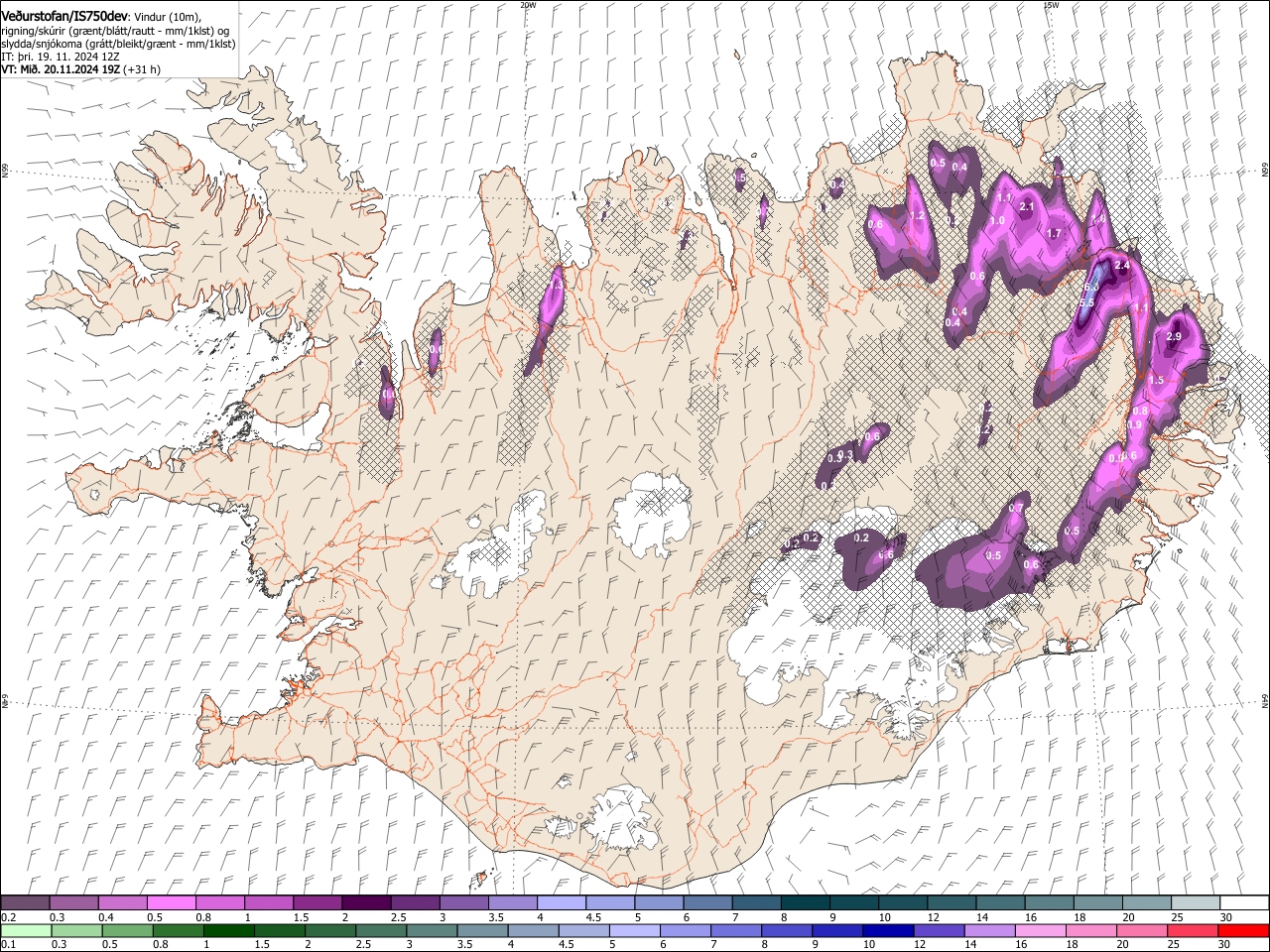Click the 0.1–0.3 pale green swatch in lower legend

point(26,930)
